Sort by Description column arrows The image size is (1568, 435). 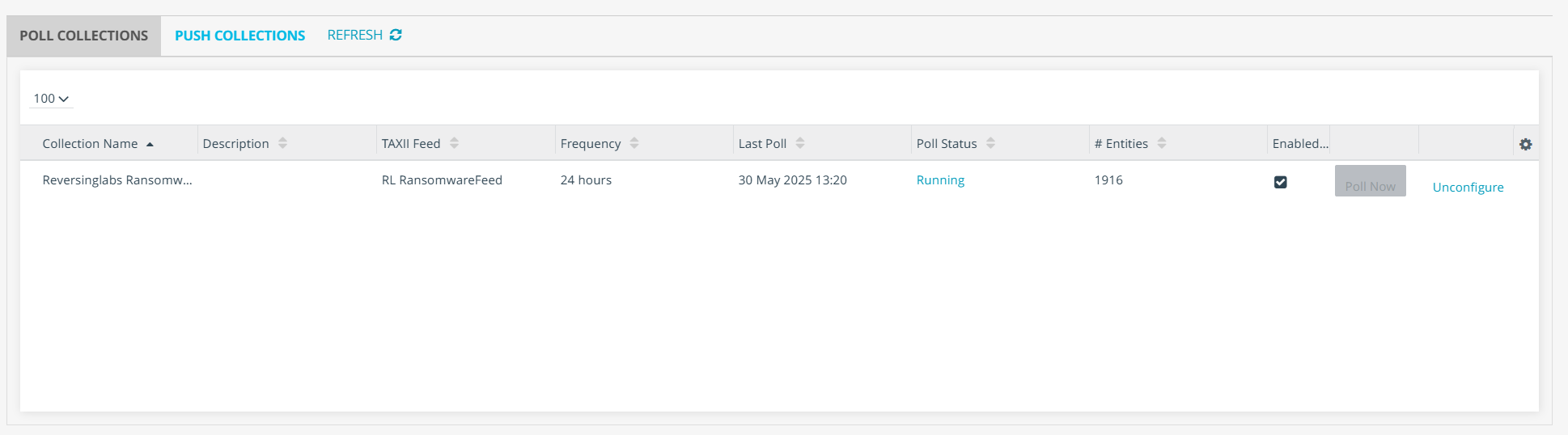click(282, 143)
